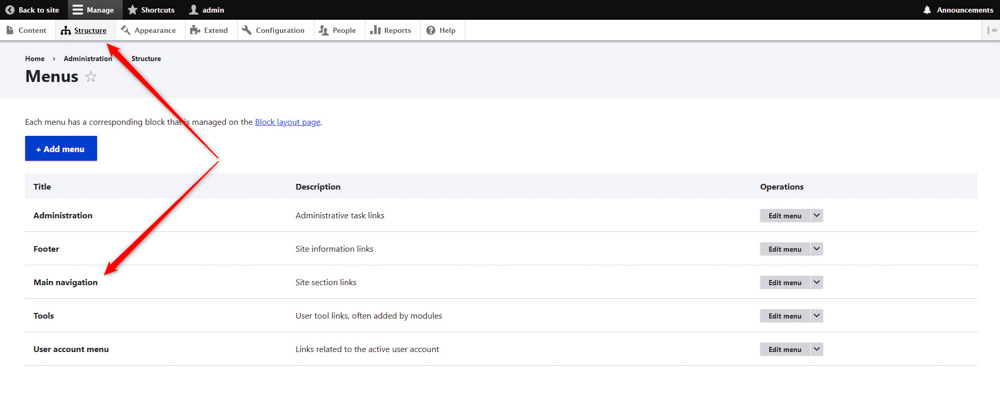The width and height of the screenshot is (1000, 398).
Task: Expand operations dropdown for Footer menu
Action: (x=816, y=249)
